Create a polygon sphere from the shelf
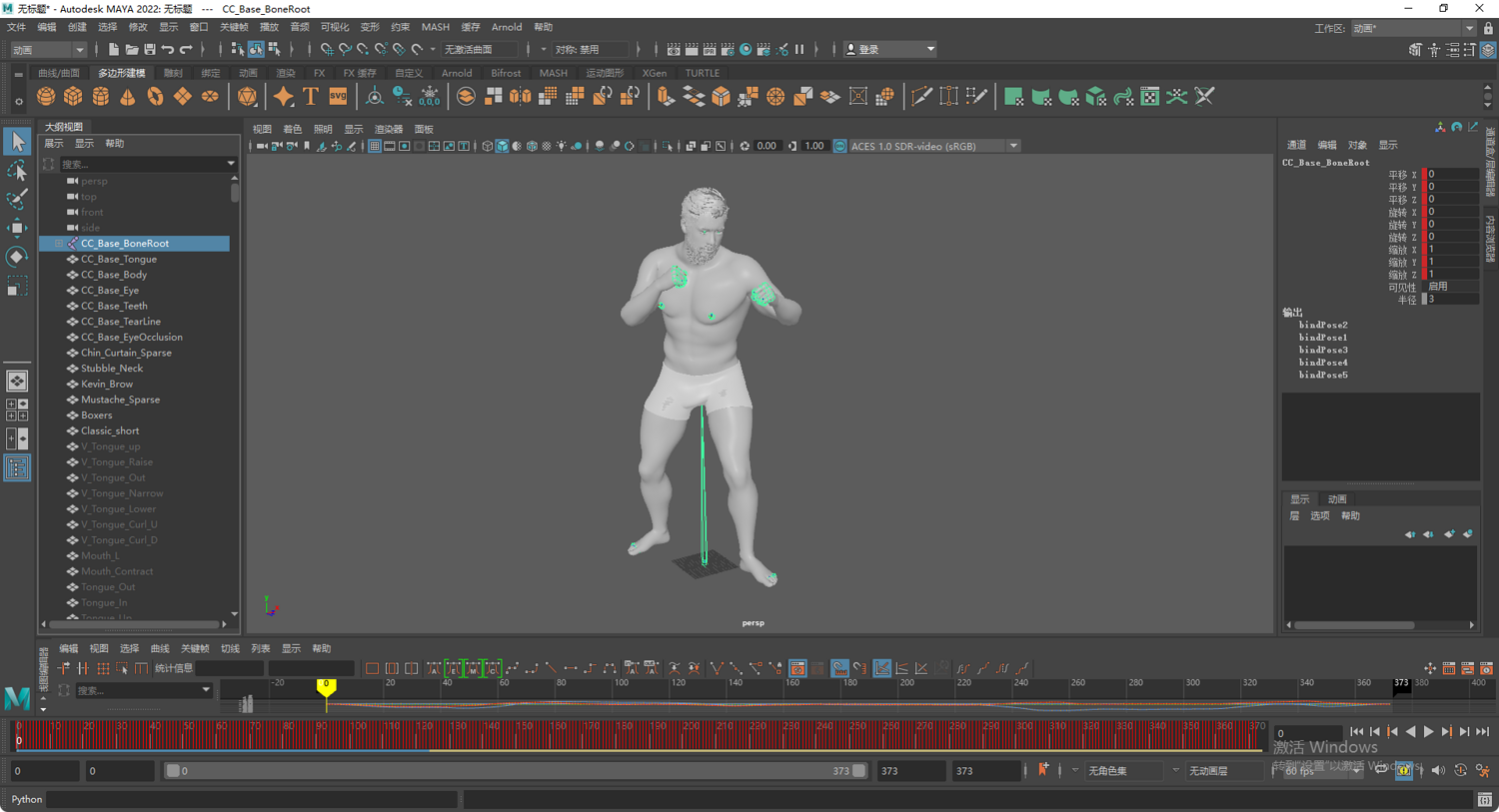Viewport: 1499px width, 812px height. pyautogui.click(x=46, y=96)
